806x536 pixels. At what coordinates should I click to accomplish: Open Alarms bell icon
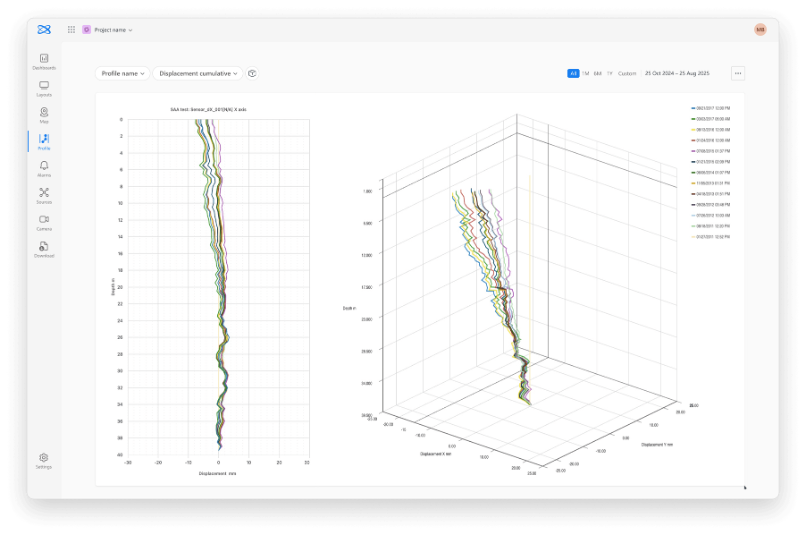[x=44, y=167]
